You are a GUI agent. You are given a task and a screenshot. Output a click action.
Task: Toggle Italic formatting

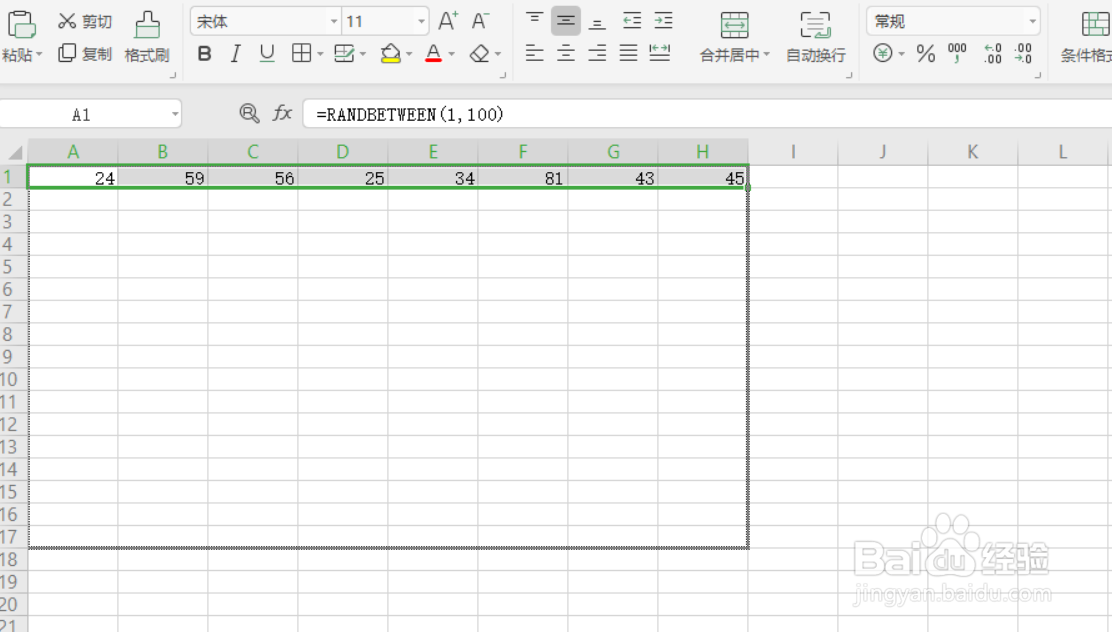pyautogui.click(x=235, y=54)
